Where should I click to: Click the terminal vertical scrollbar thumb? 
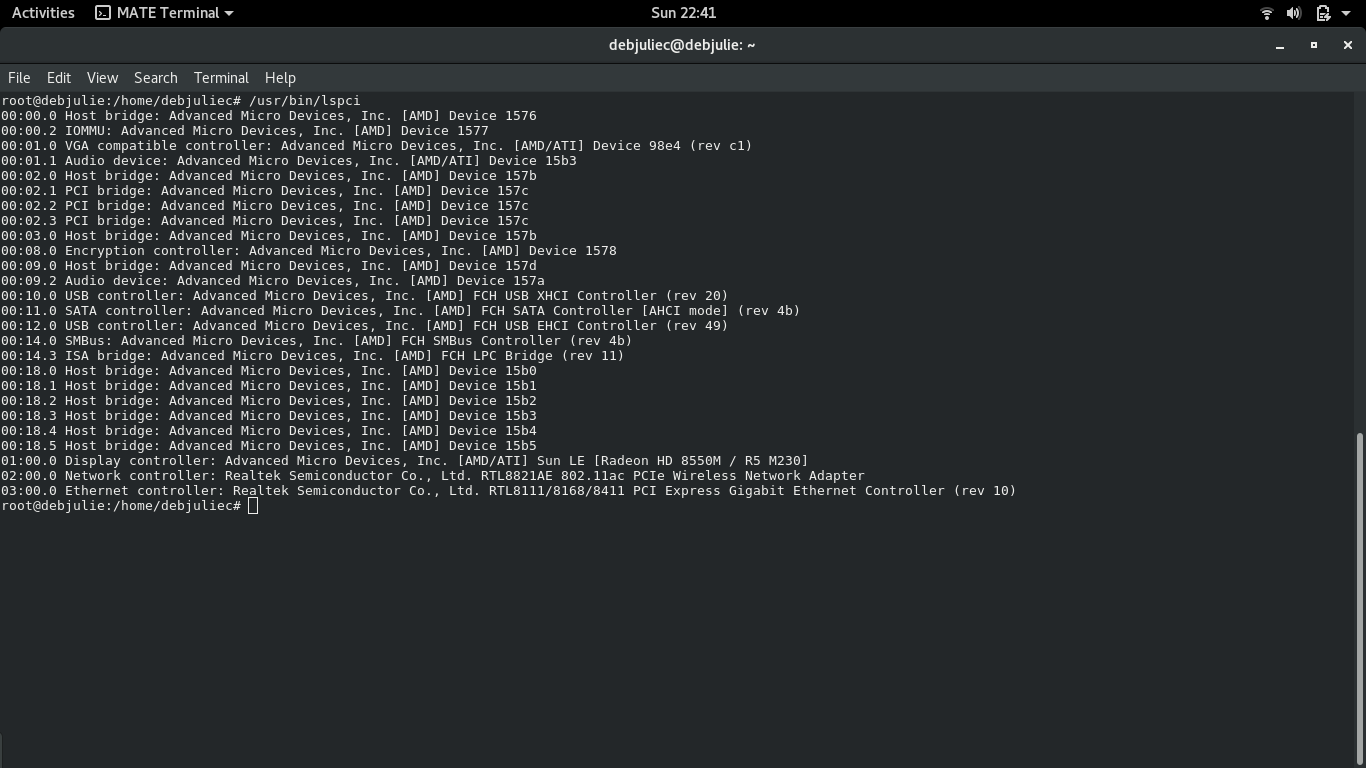[x=1359, y=597]
